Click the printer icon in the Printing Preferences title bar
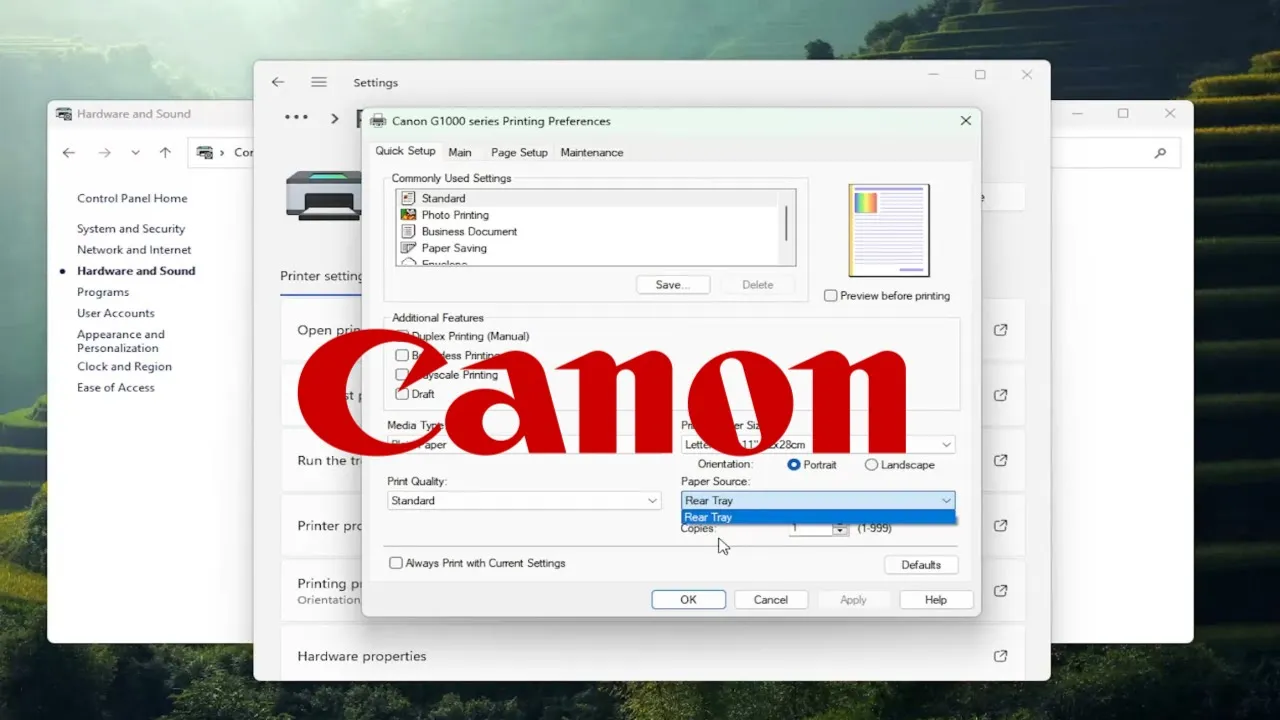Image resolution: width=1280 pixels, height=720 pixels. 378,121
